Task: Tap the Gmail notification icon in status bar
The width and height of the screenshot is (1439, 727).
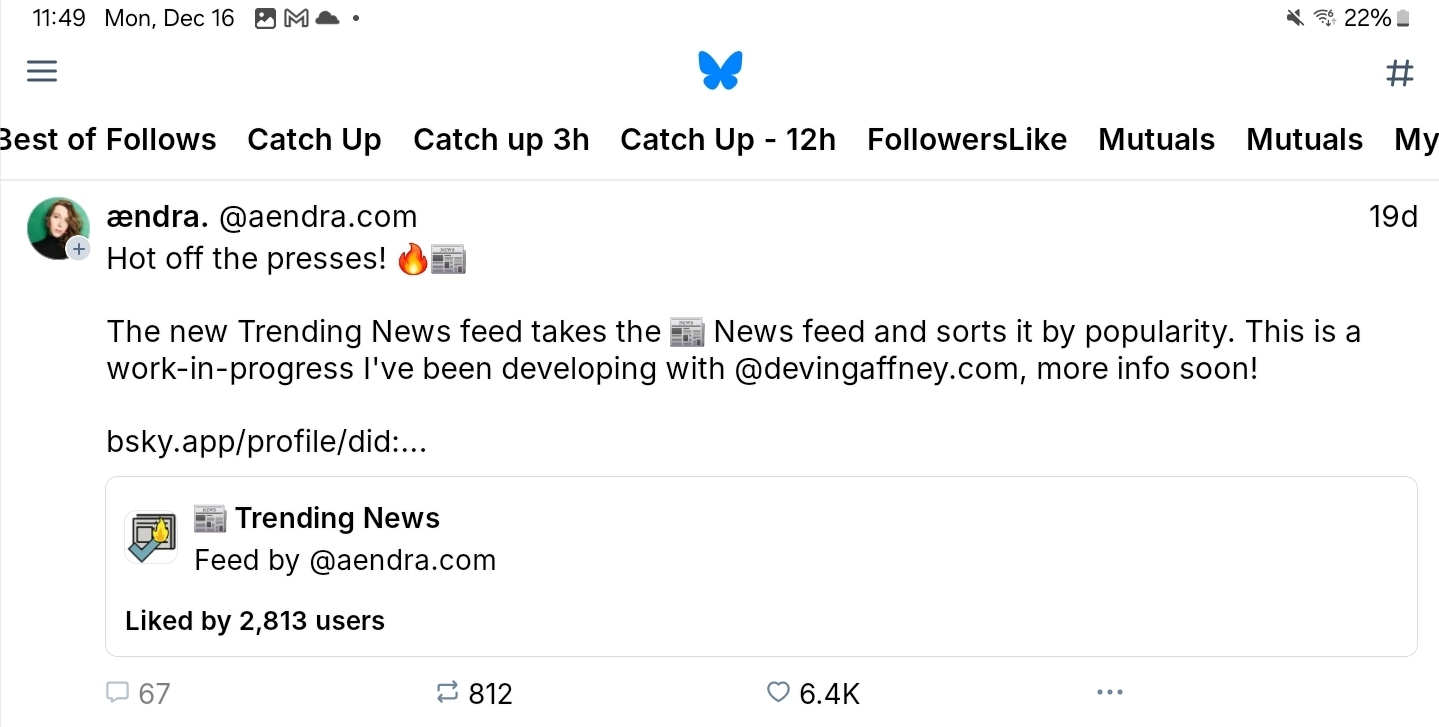Action: point(296,18)
